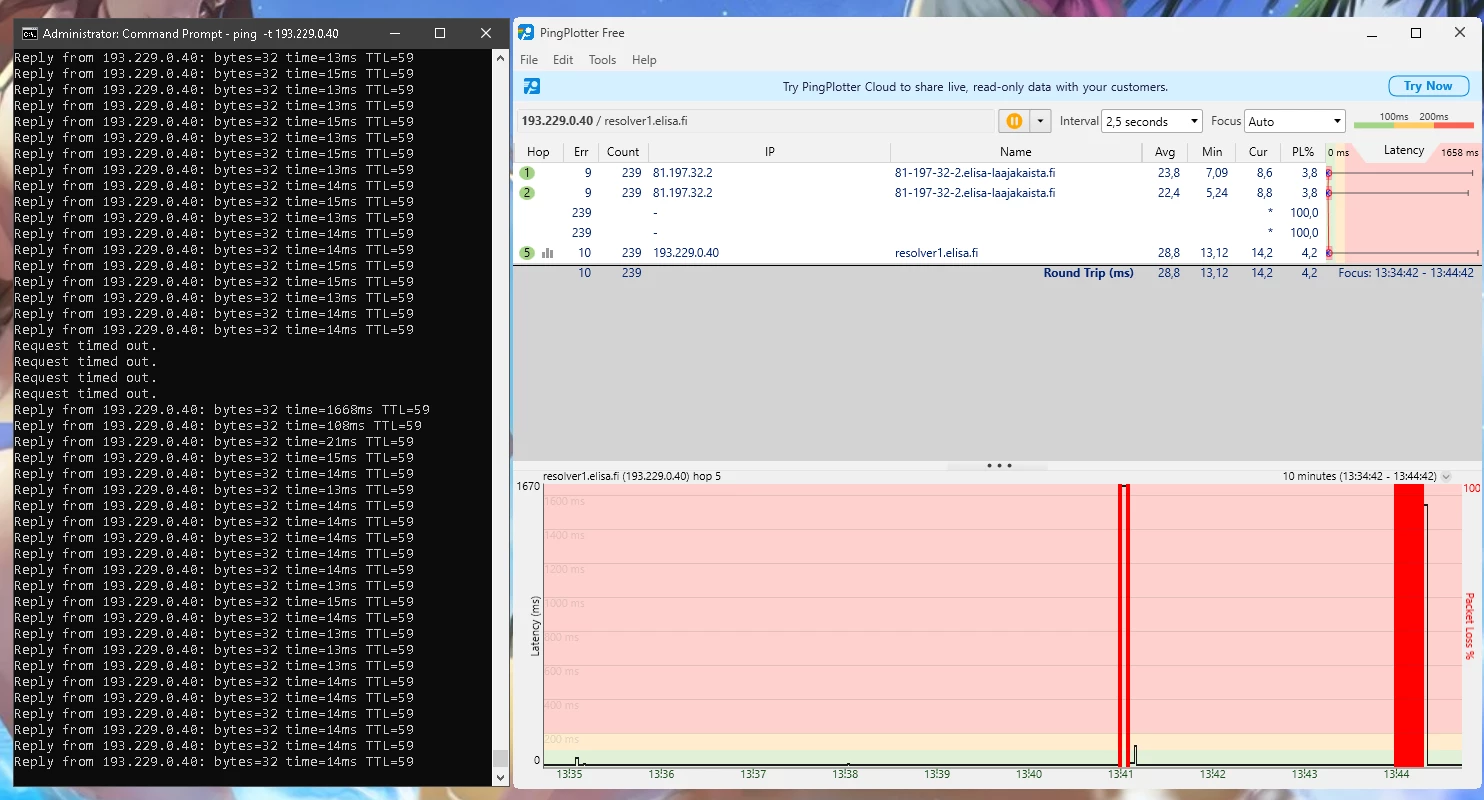Open the Help menu in PingPlotter

644,60
